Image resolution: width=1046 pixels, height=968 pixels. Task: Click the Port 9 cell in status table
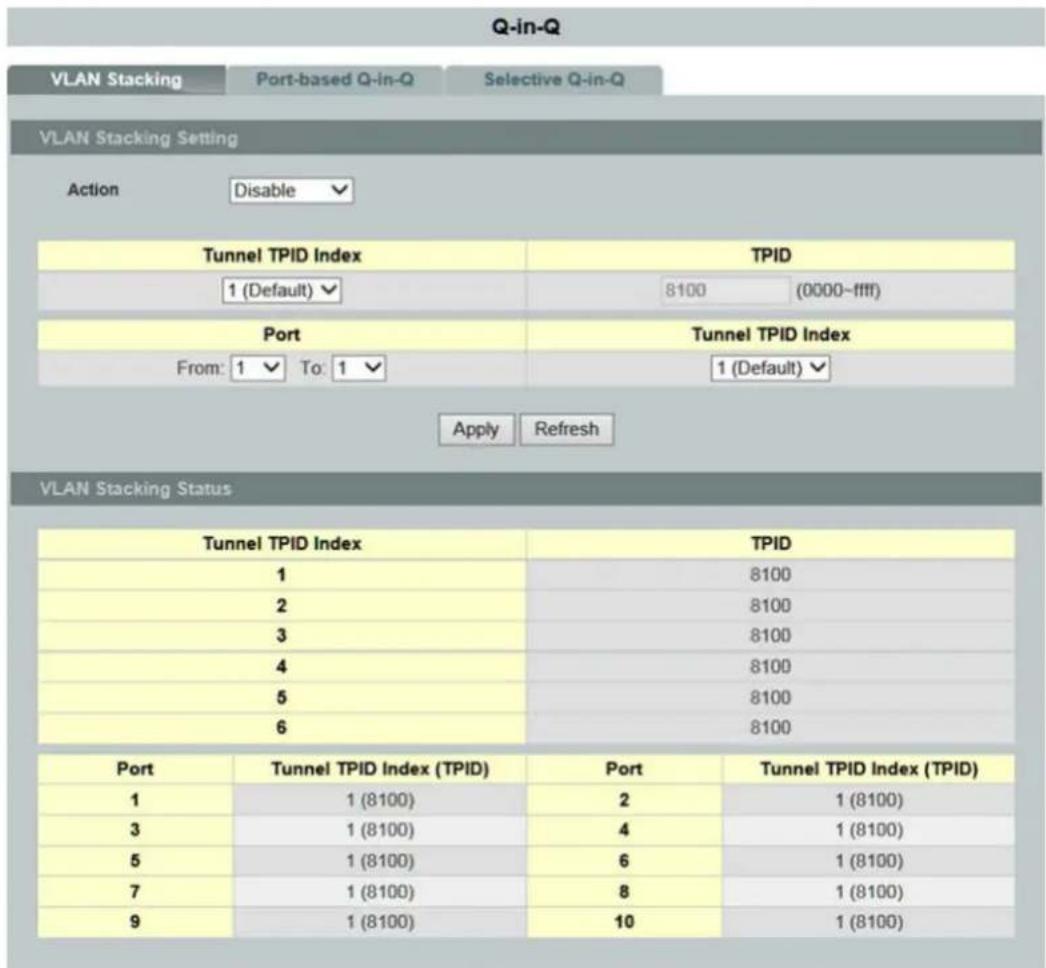(135, 922)
